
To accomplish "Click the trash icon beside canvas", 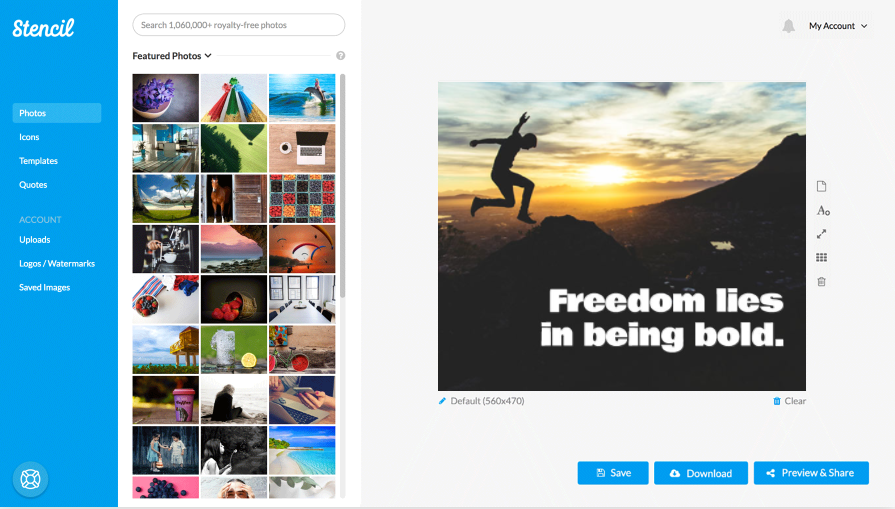I will point(821,281).
